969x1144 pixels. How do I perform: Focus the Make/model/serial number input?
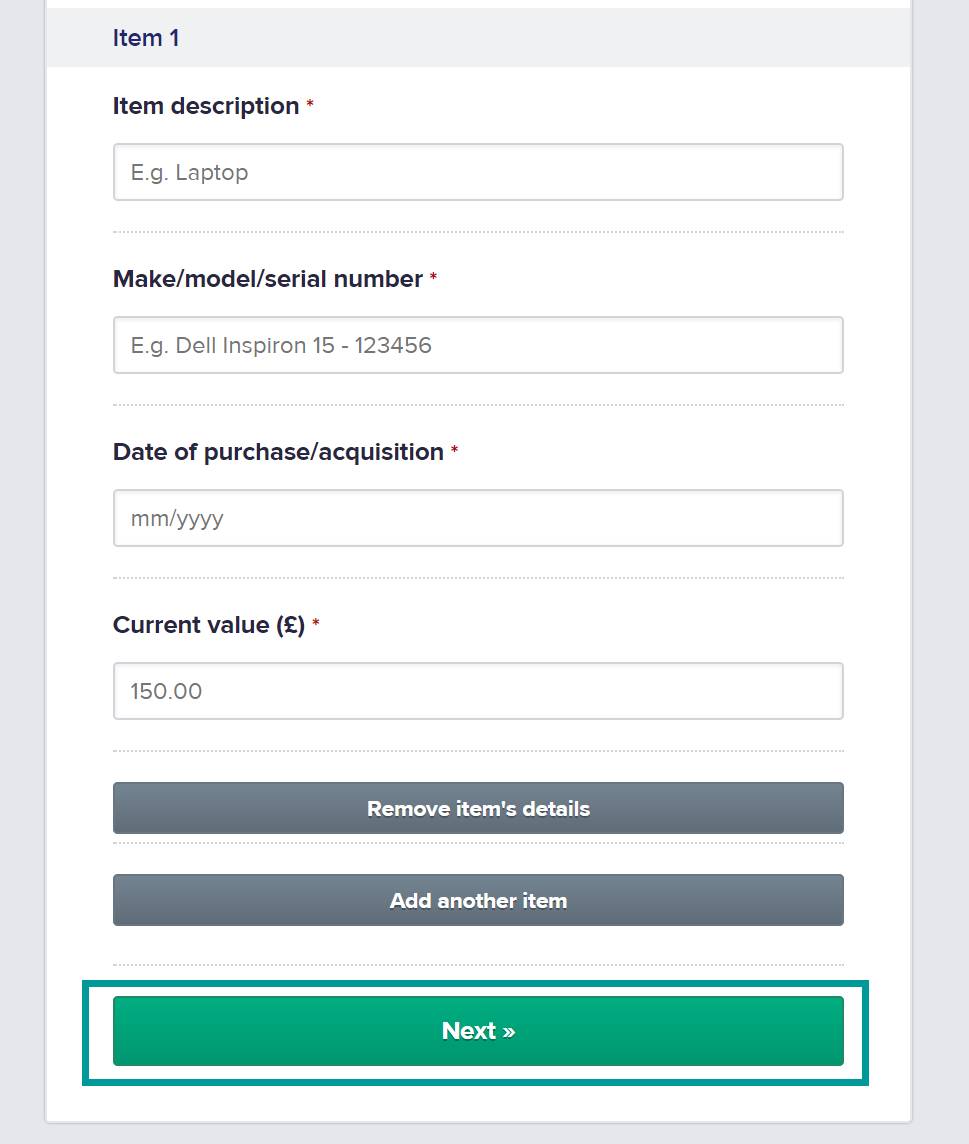478,345
